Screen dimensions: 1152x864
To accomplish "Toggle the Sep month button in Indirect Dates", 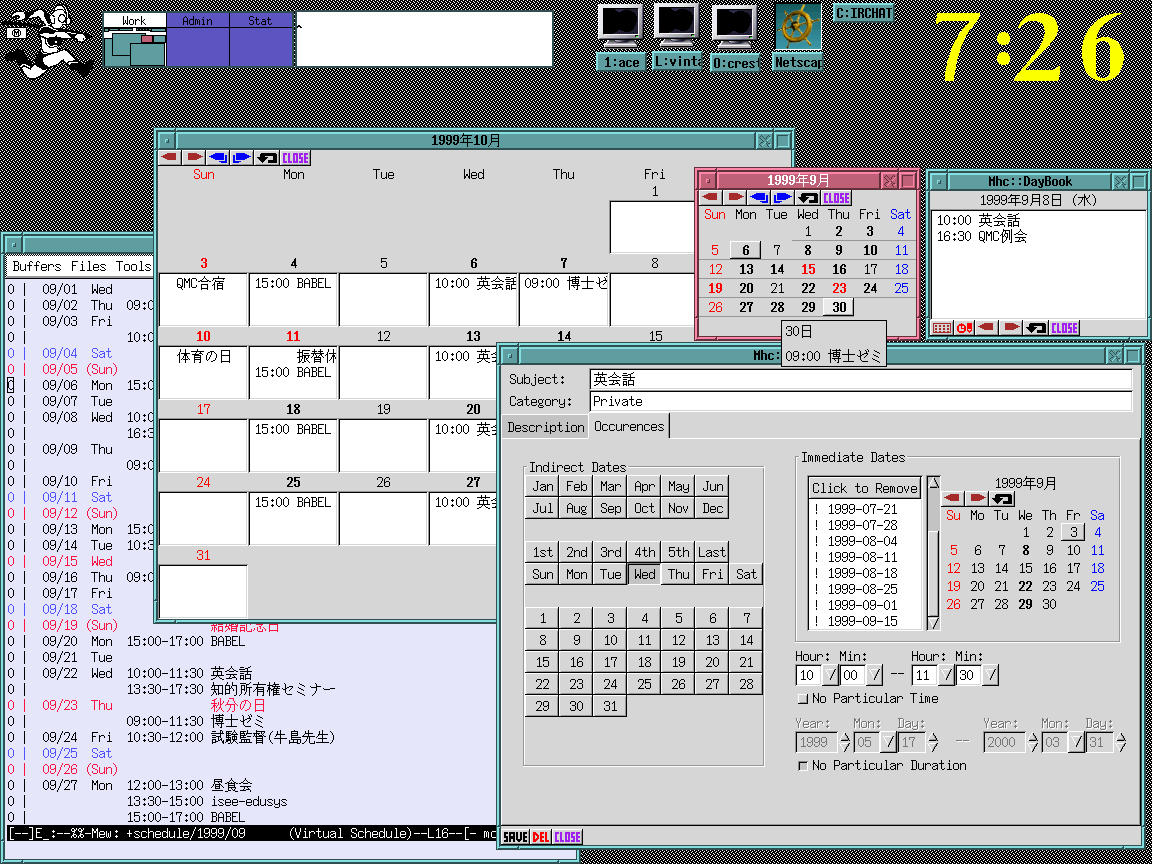I will pyautogui.click(x=611, y=508).
